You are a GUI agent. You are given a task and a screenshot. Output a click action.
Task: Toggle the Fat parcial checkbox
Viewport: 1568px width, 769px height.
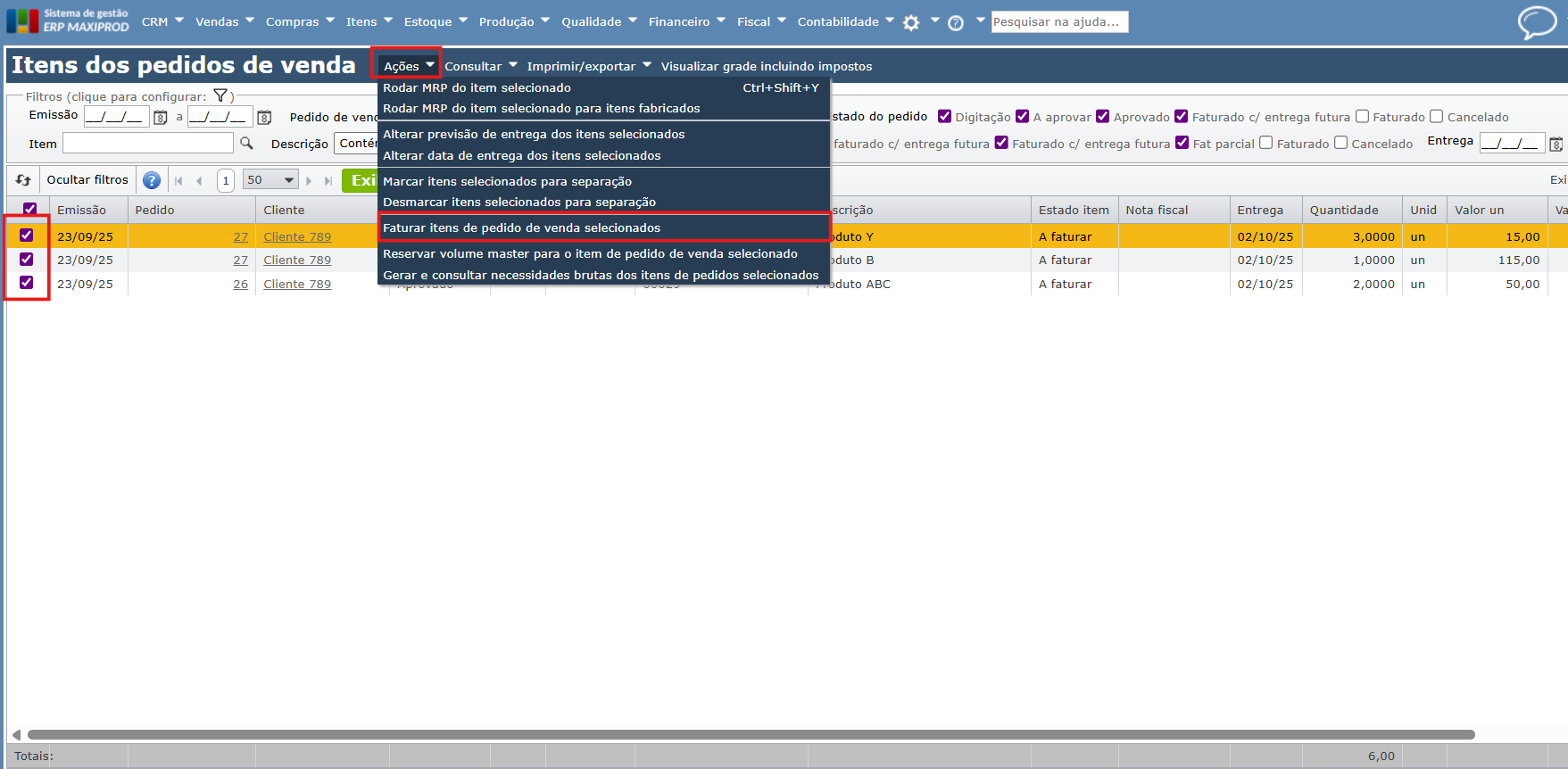click(1182, 143)
